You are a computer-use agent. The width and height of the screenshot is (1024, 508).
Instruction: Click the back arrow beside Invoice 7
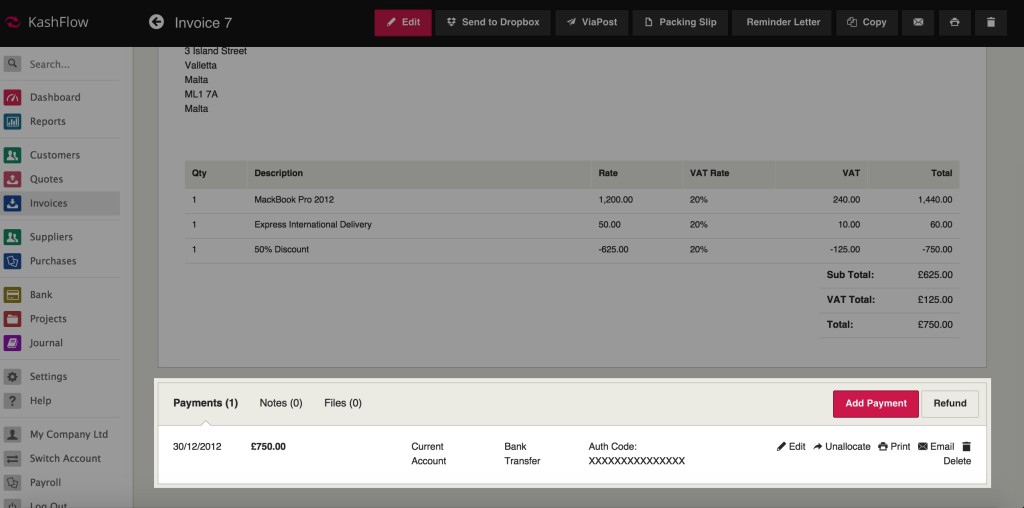(x=155, y=22)
